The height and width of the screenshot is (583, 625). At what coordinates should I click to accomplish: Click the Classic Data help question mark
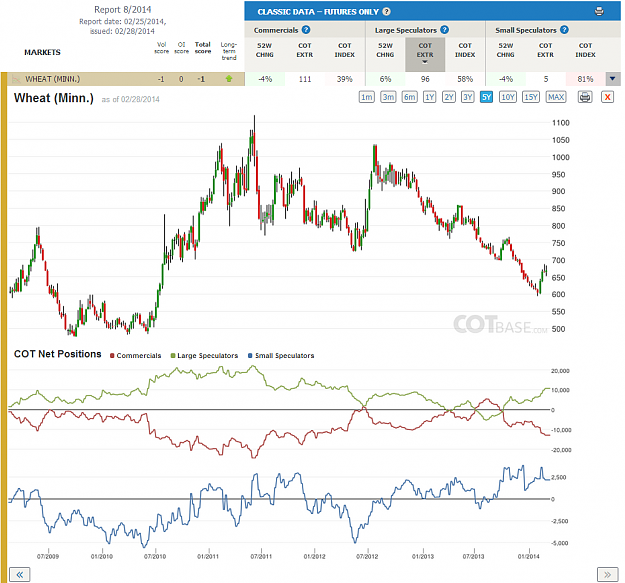pos(386,12)
